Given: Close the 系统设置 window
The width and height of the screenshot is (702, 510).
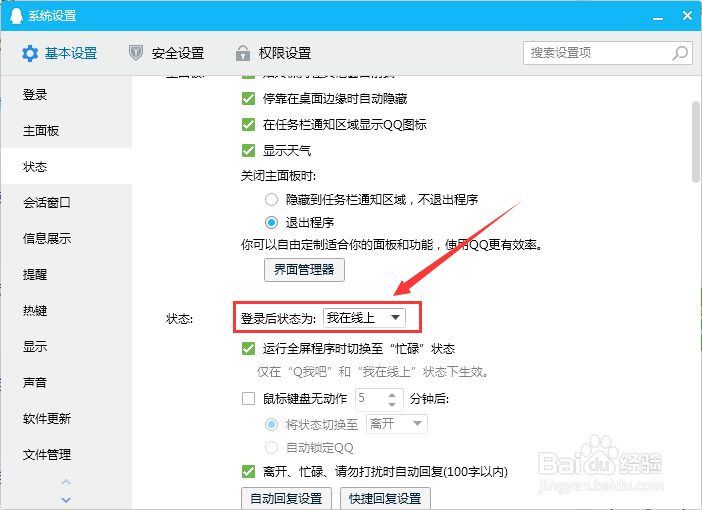Looking at the screenshot, I should 688,16.
